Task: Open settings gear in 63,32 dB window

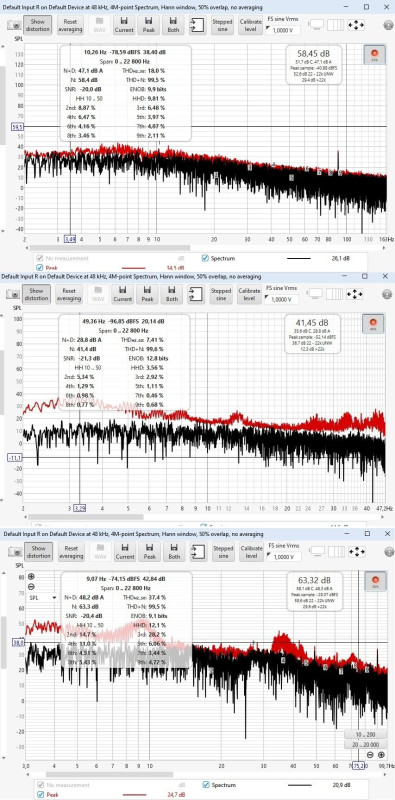Action: 389,551
